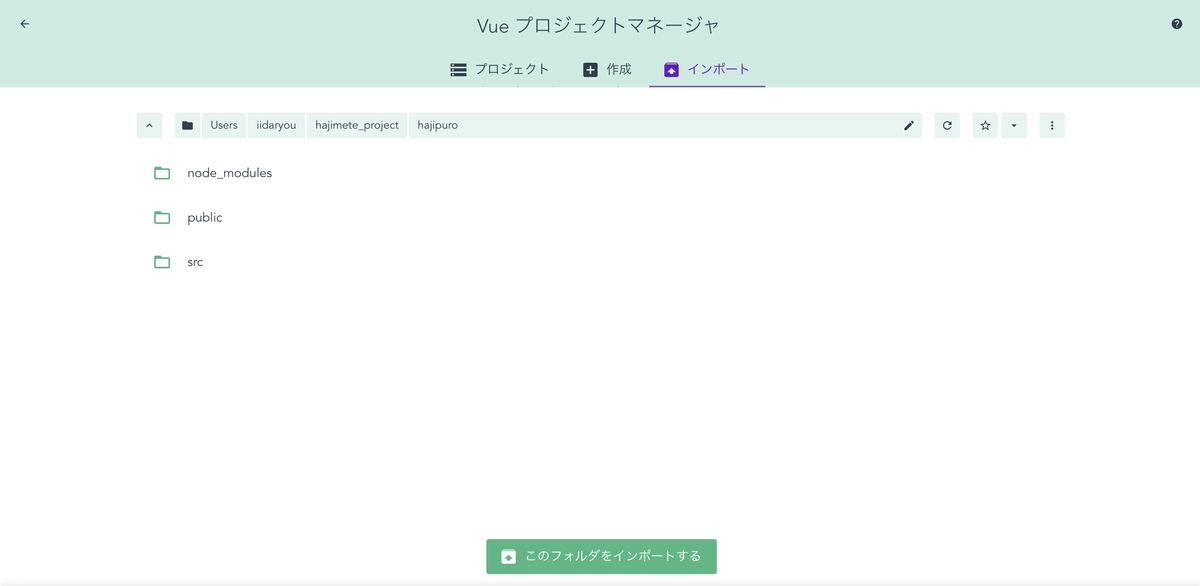Switch to 作成 tab
Image resolution: width=1200 pixels, height=586 pixels.
click(x=607, y=69)
